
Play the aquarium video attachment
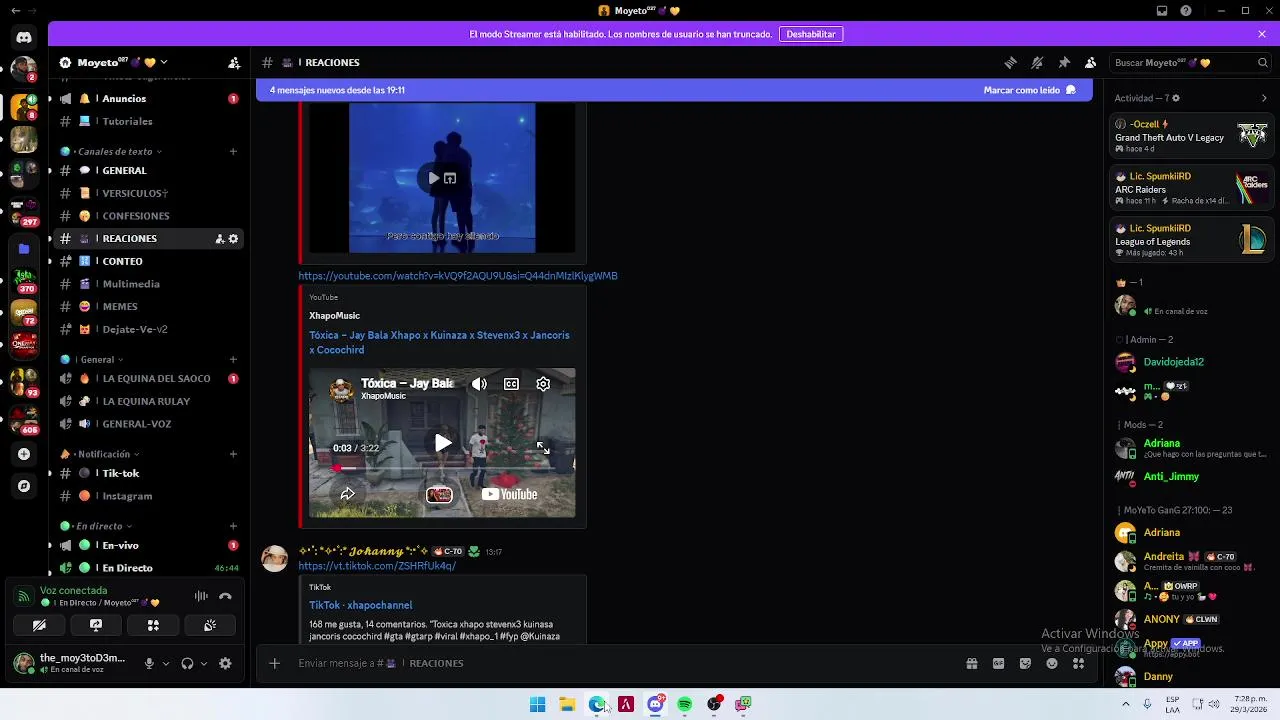tap(433, 178)
